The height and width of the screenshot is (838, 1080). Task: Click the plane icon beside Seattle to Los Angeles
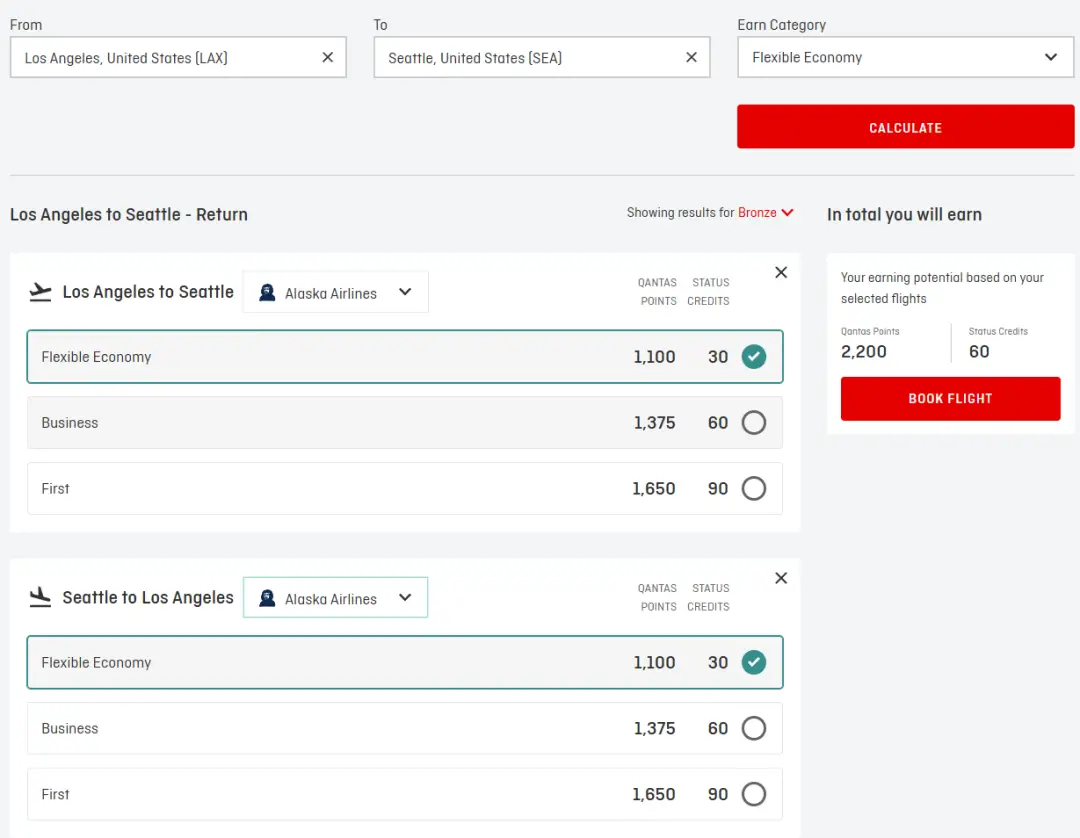pos(40,598)
